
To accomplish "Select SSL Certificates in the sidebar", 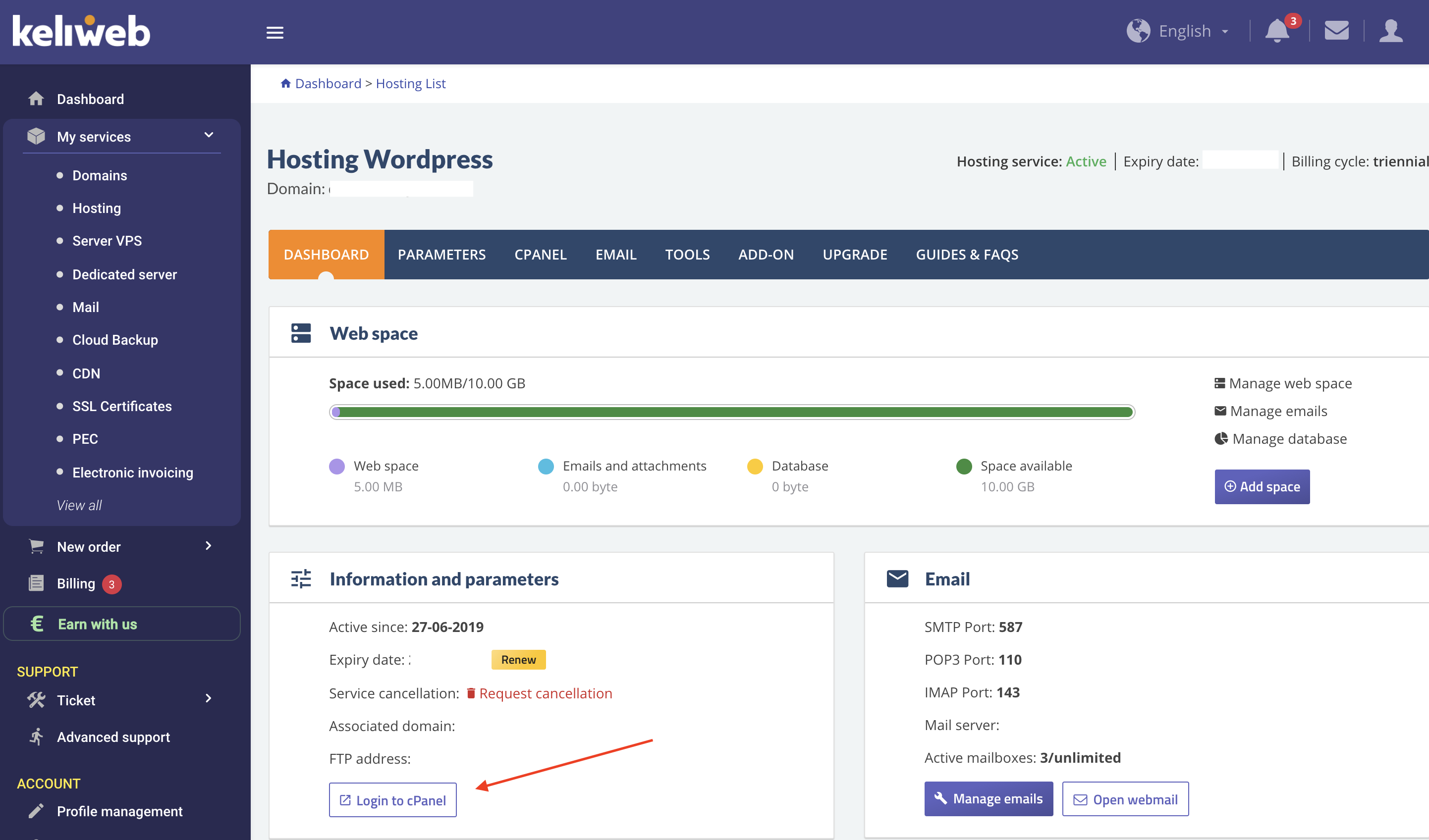I will pyautogui.click(x=122, y=407).
